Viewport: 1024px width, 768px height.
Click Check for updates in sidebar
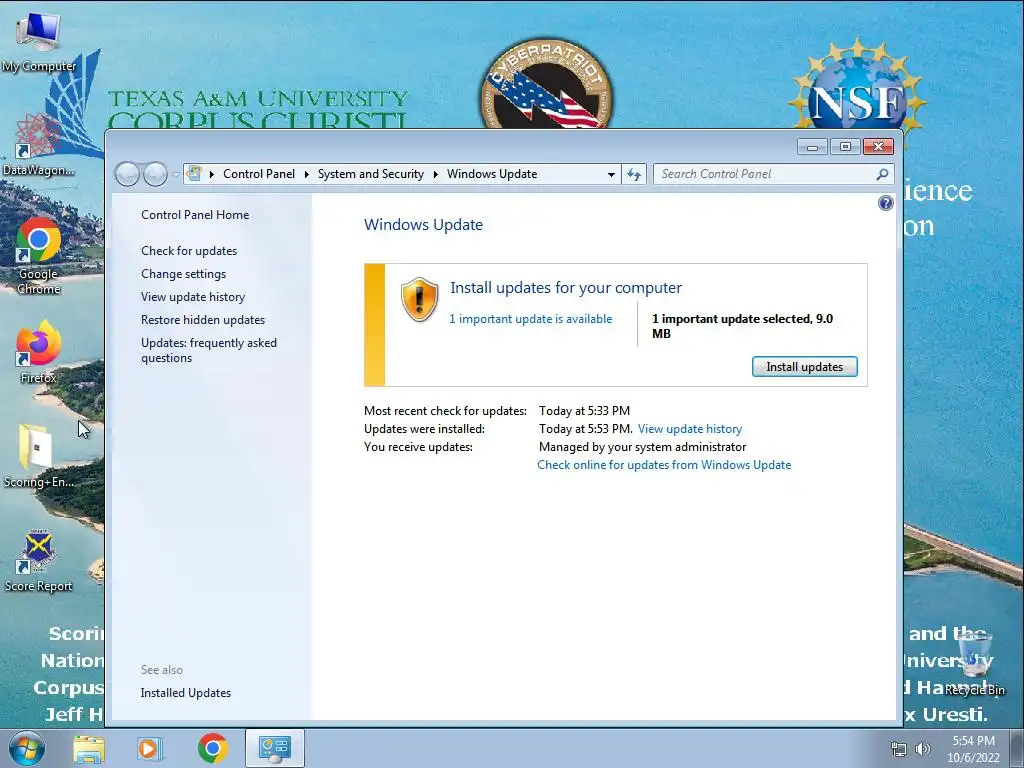tap(189, 251)
